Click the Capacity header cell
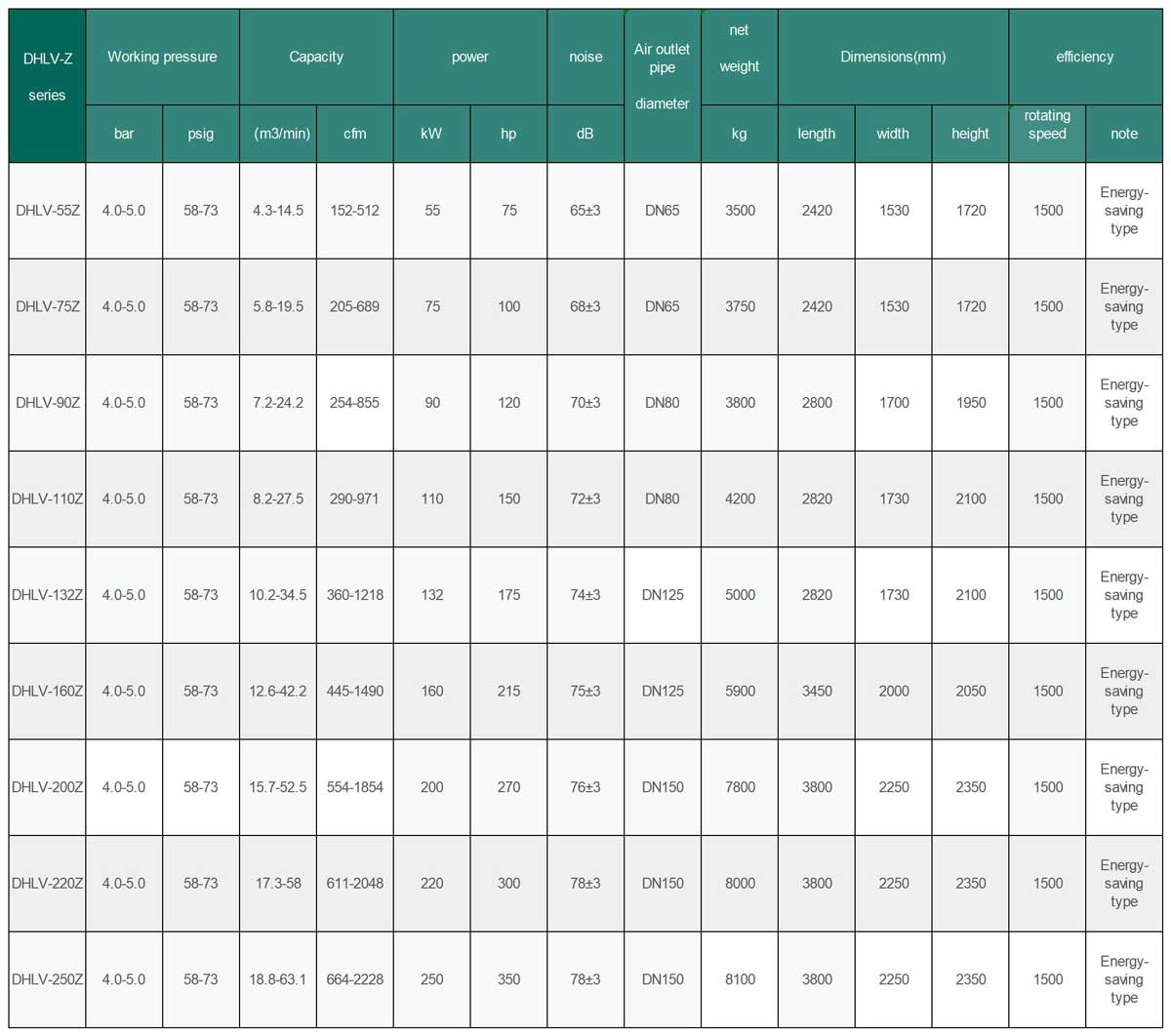 click(x=316, y=57)
